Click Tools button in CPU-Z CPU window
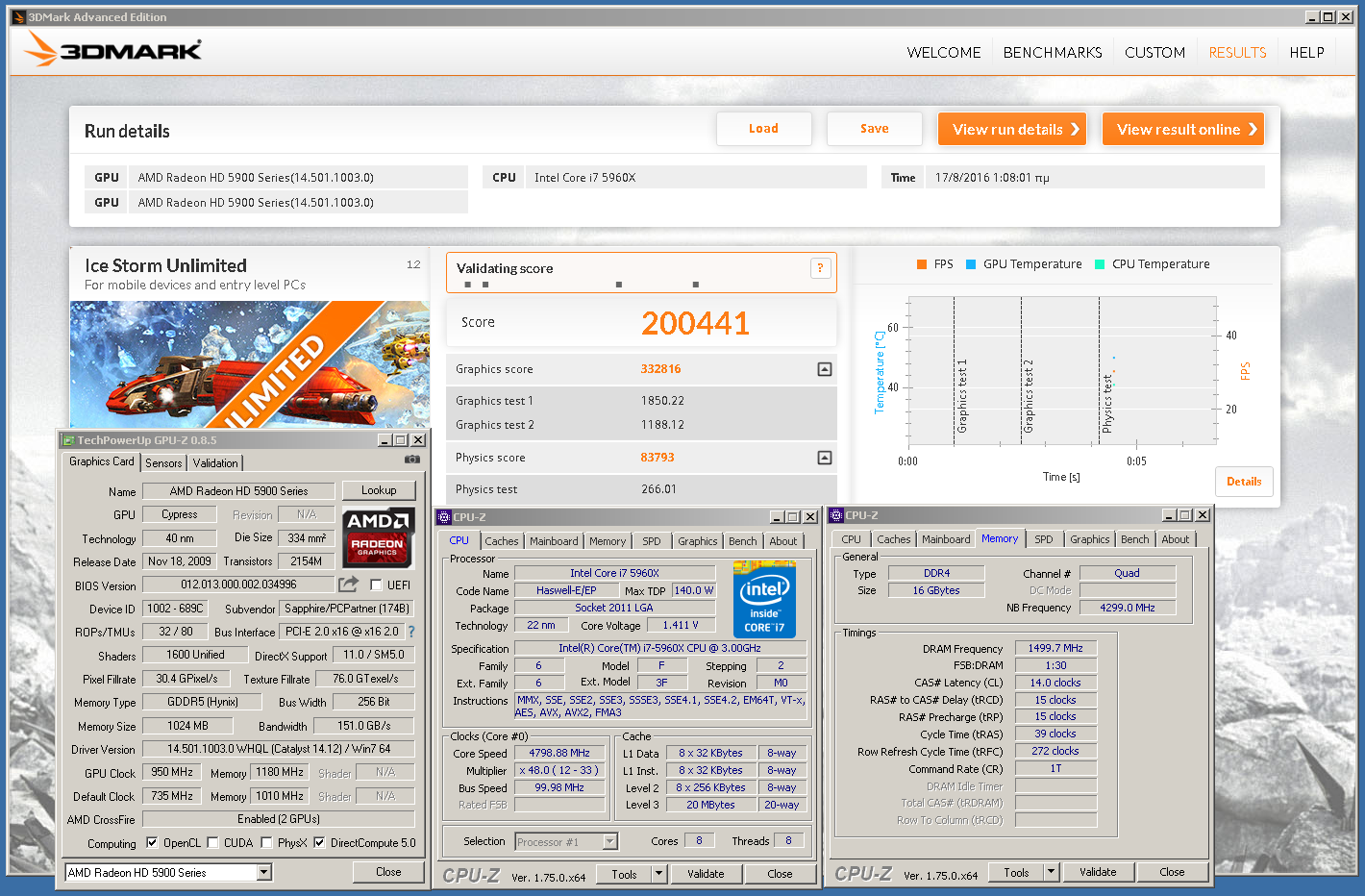The image size is (1365, 896). pos(624,874)
